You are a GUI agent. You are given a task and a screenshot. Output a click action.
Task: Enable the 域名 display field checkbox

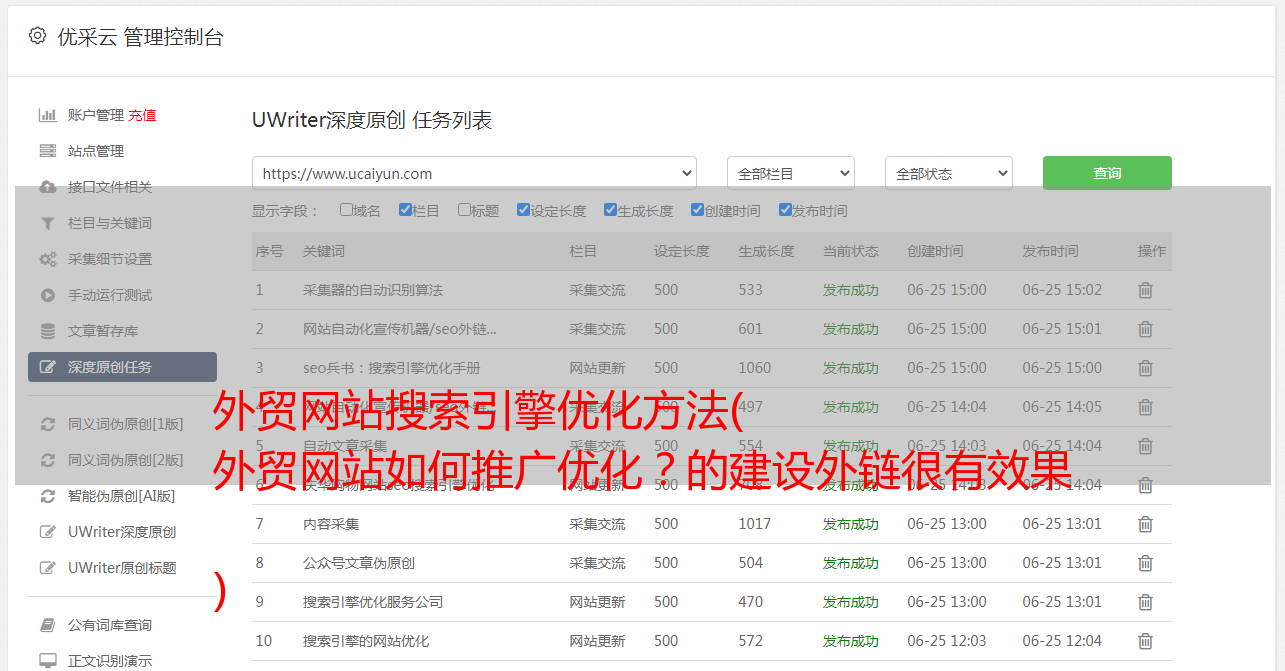click(x=346, y=210)
